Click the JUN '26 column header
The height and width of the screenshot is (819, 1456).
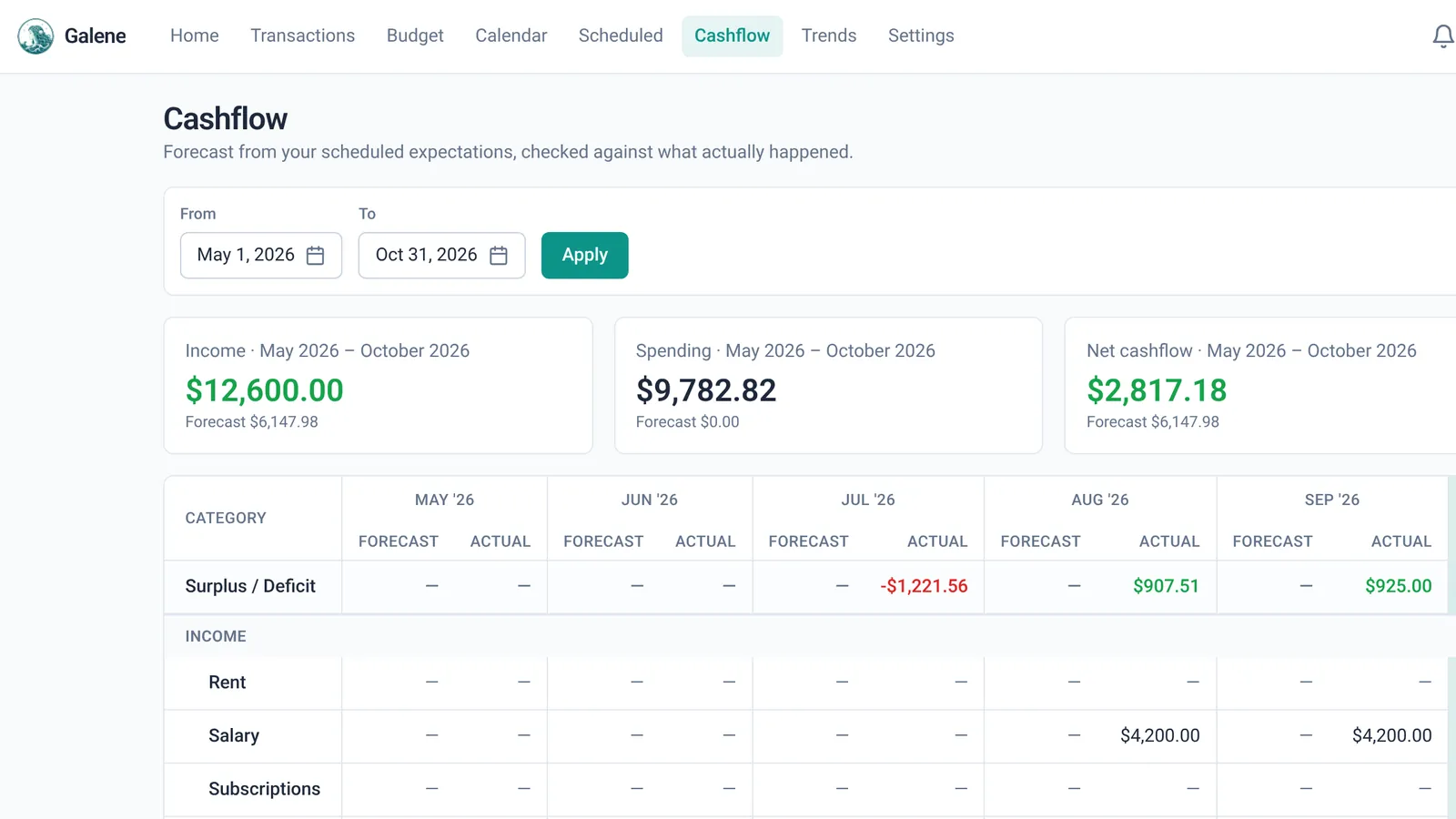650,500
